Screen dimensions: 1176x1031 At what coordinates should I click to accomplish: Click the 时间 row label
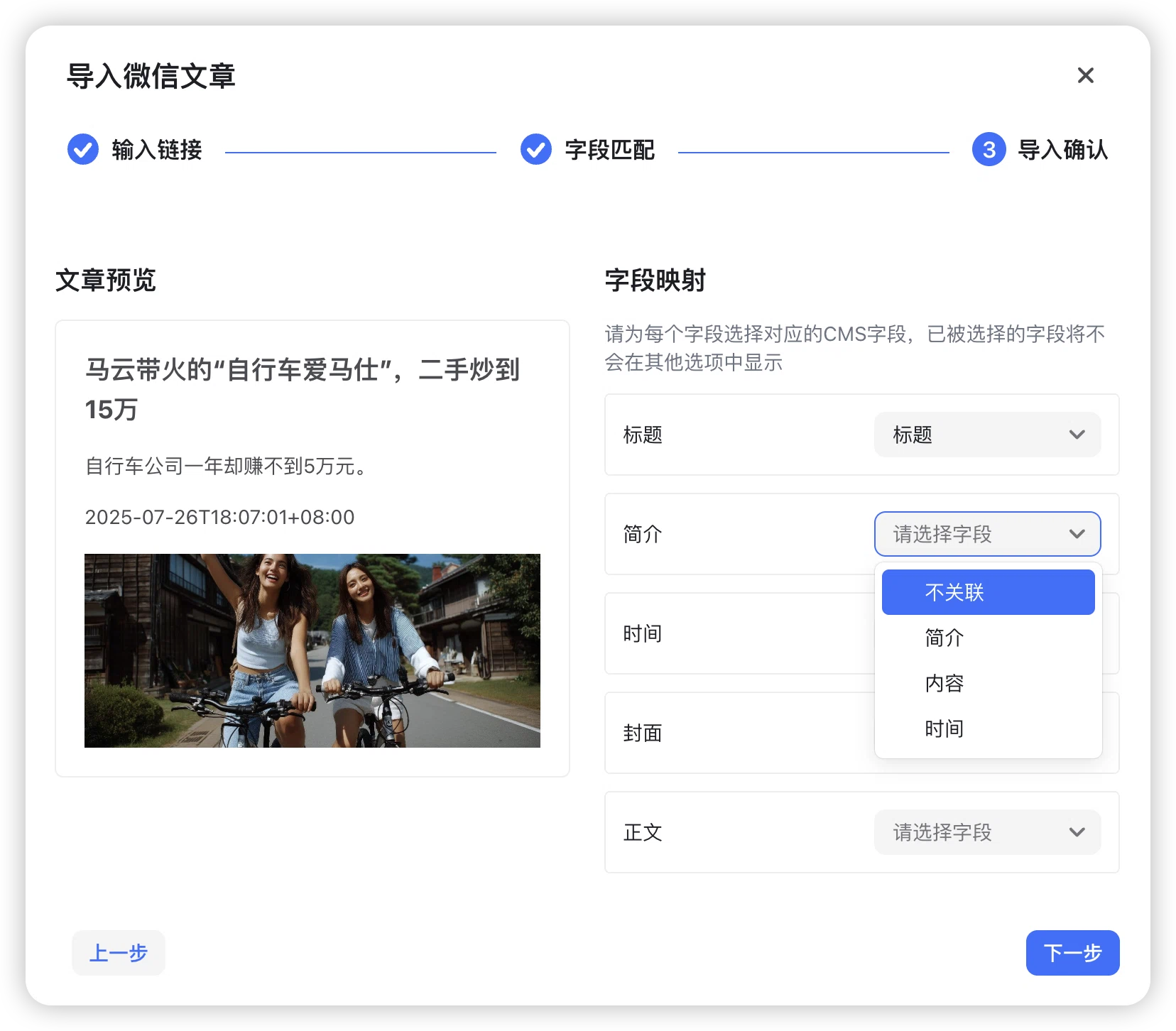(643, 633)
